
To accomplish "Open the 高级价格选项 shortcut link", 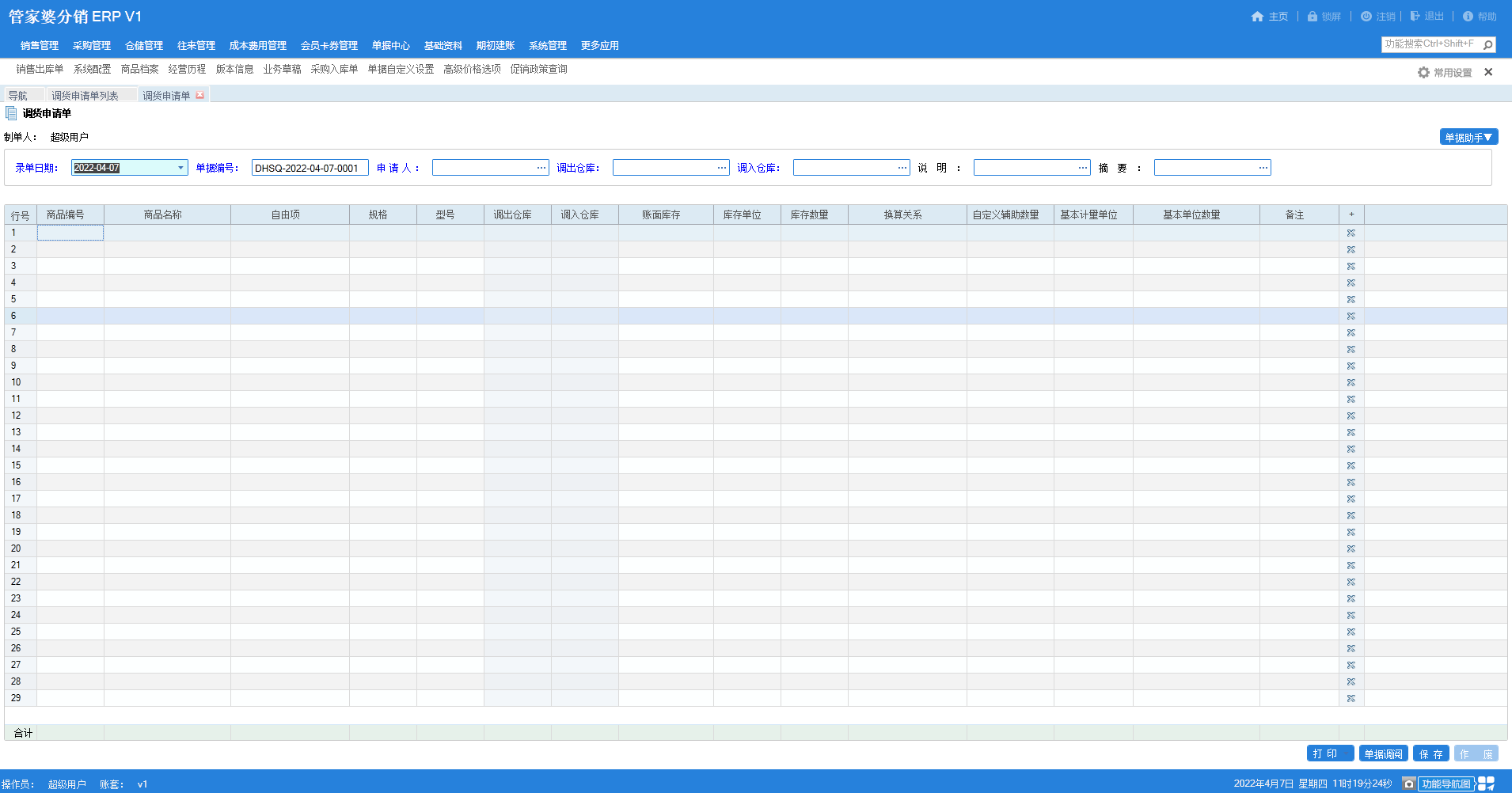I will [x=473, y=70].
